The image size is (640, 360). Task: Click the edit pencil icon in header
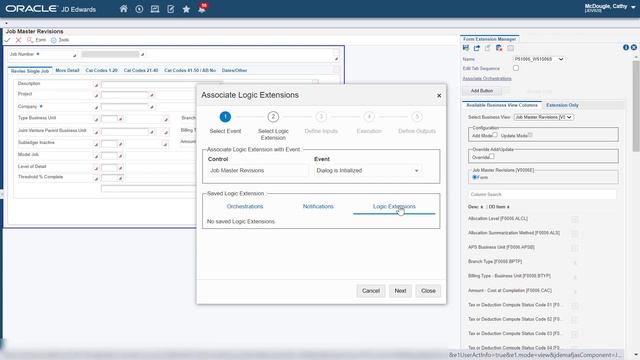pyautogui.click(x=171, y=9)
